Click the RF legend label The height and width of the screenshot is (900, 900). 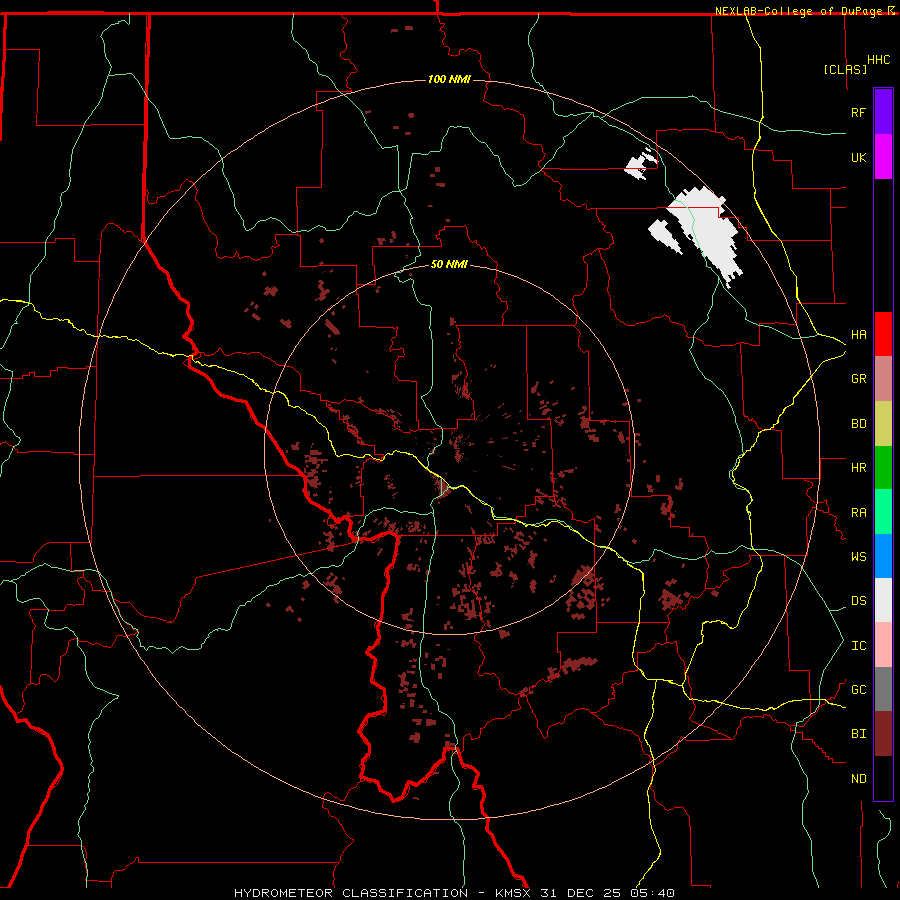858,112
